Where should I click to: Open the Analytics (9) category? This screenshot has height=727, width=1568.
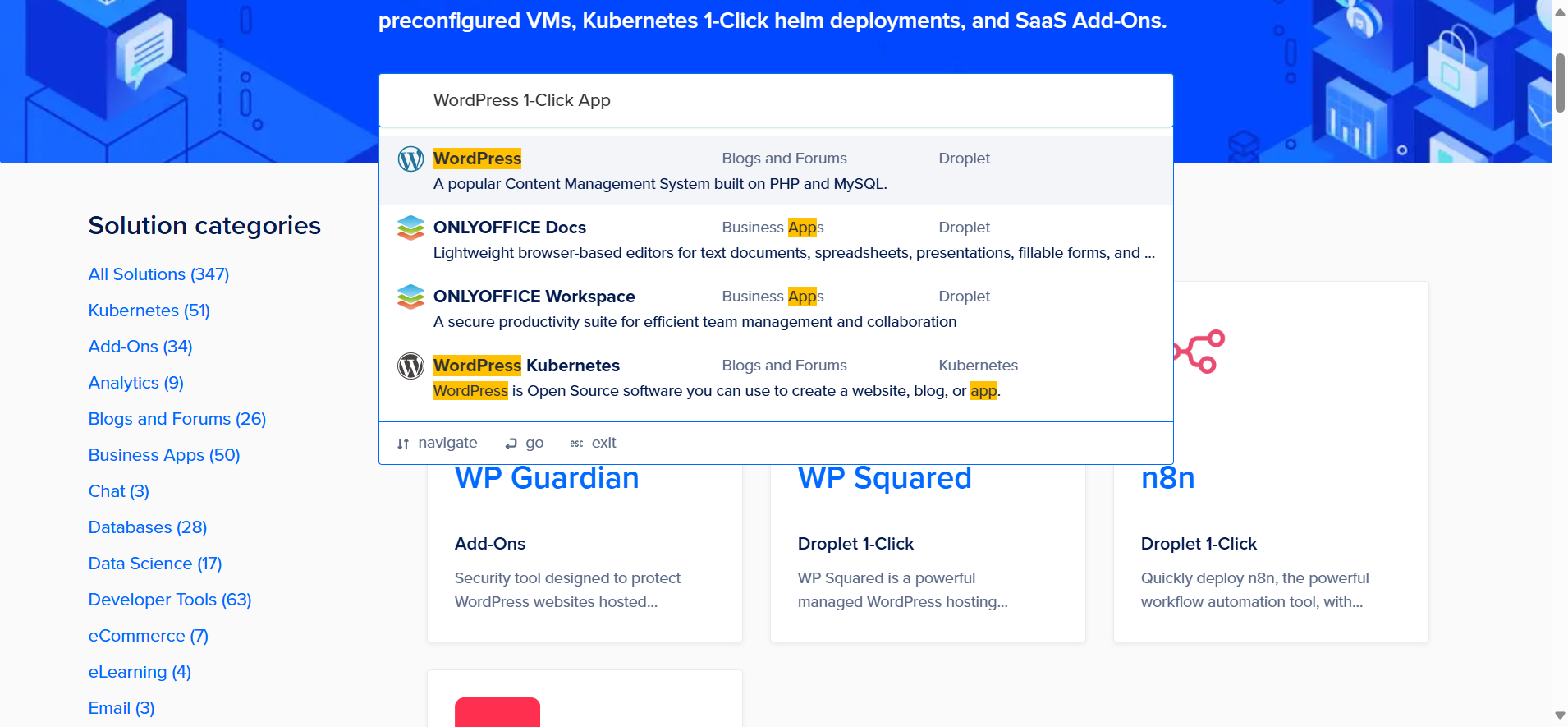click(x=136, y=383)
